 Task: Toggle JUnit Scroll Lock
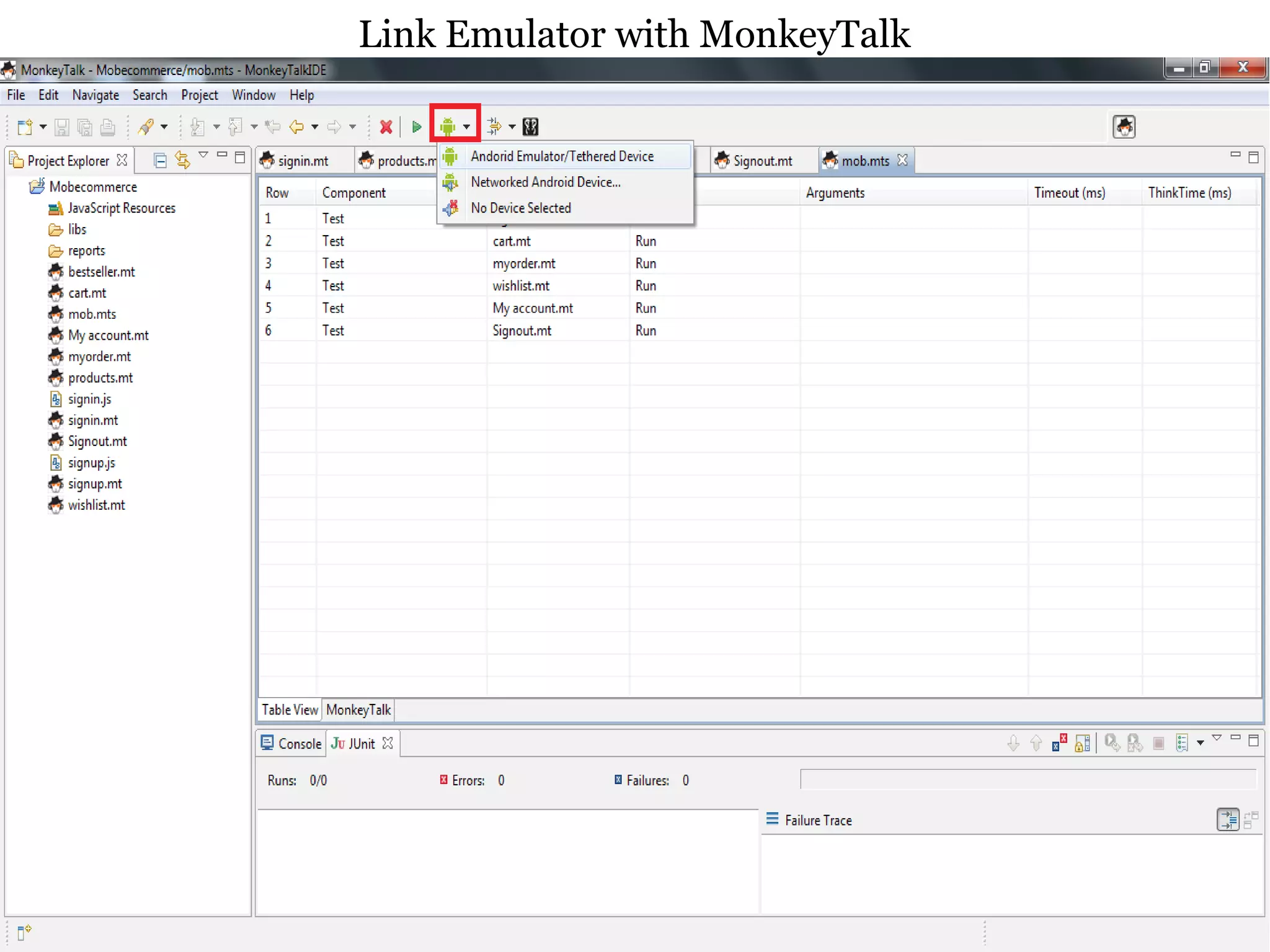(x=1083, y=743)
